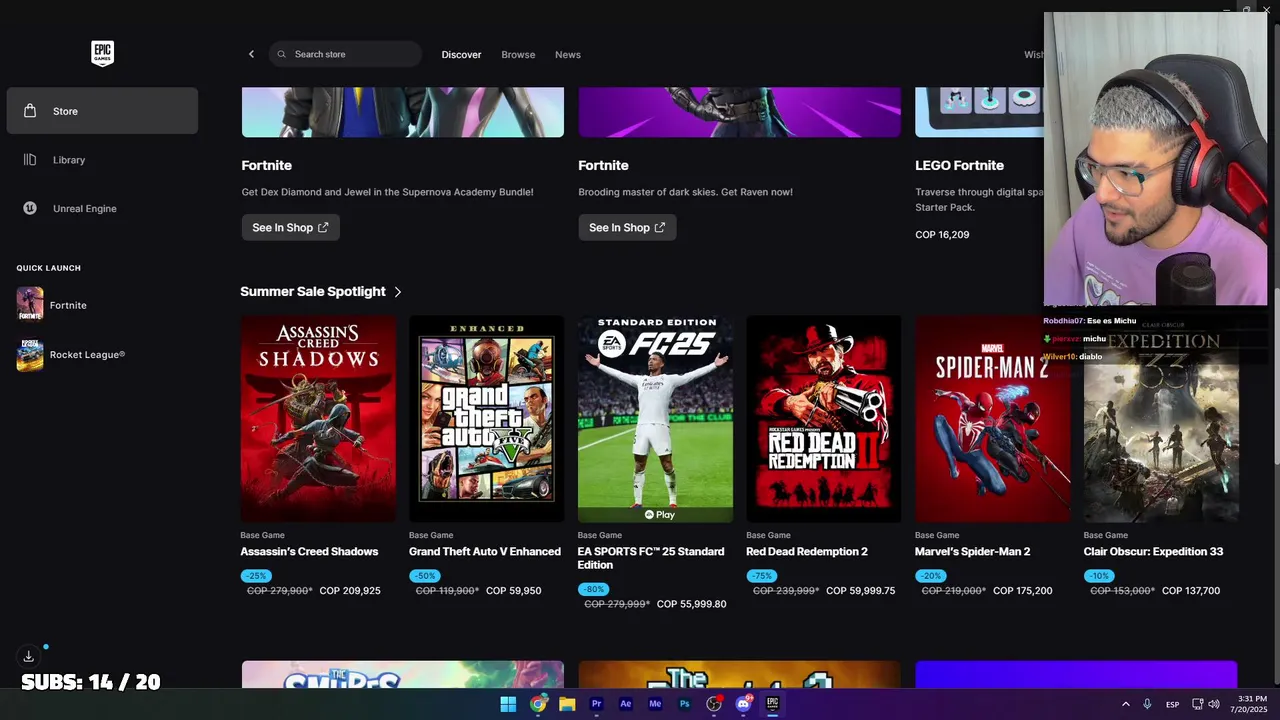Open Adobe Media Encoder from taskbar

click(x=655, y=704)
